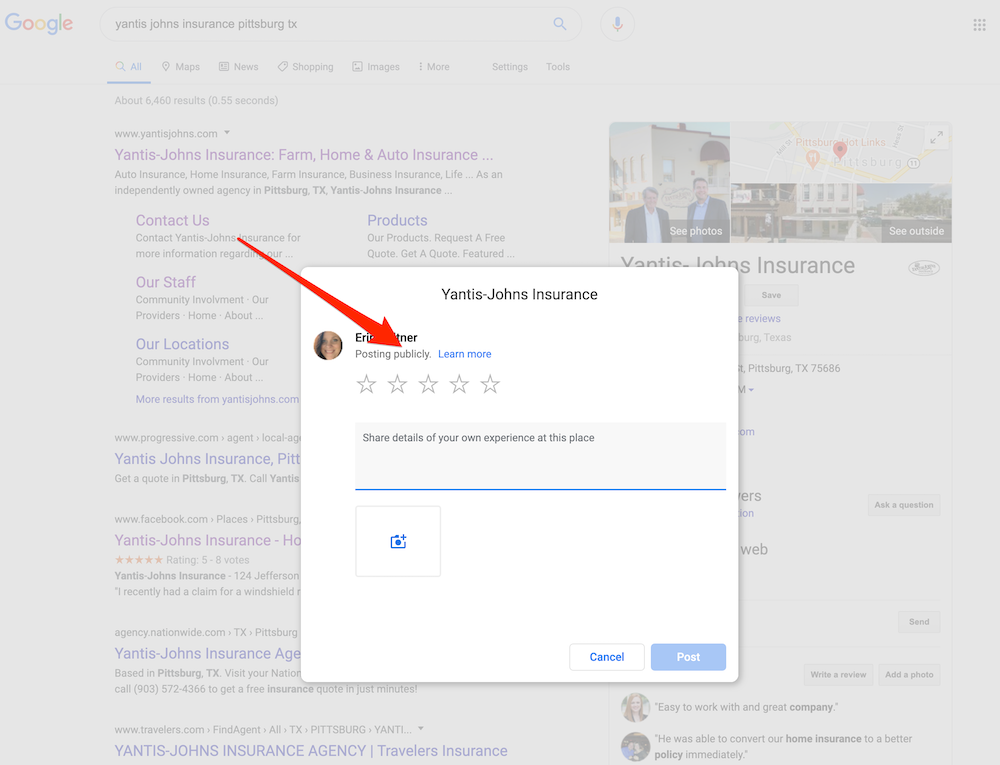Click the Google logo
The width and height of the screenshot is (1000, 765).
click(39, 24)
